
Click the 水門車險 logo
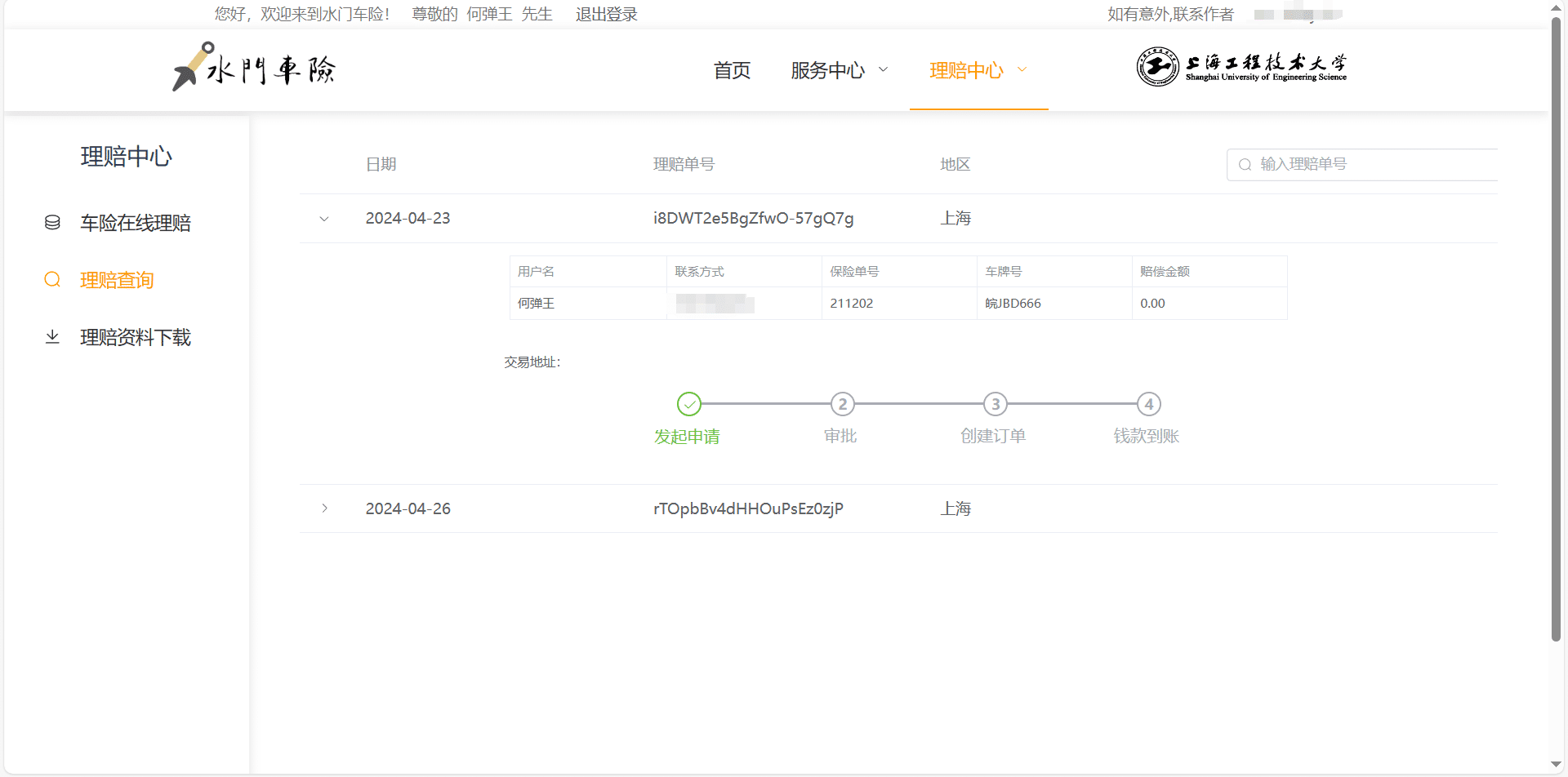click(x=254, y=69)
